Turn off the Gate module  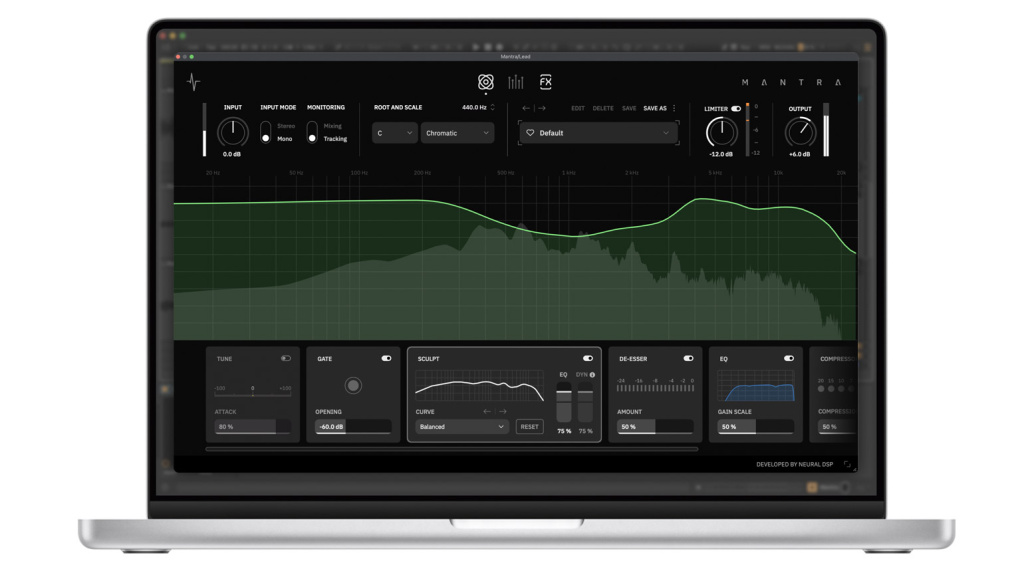(387, 359)
